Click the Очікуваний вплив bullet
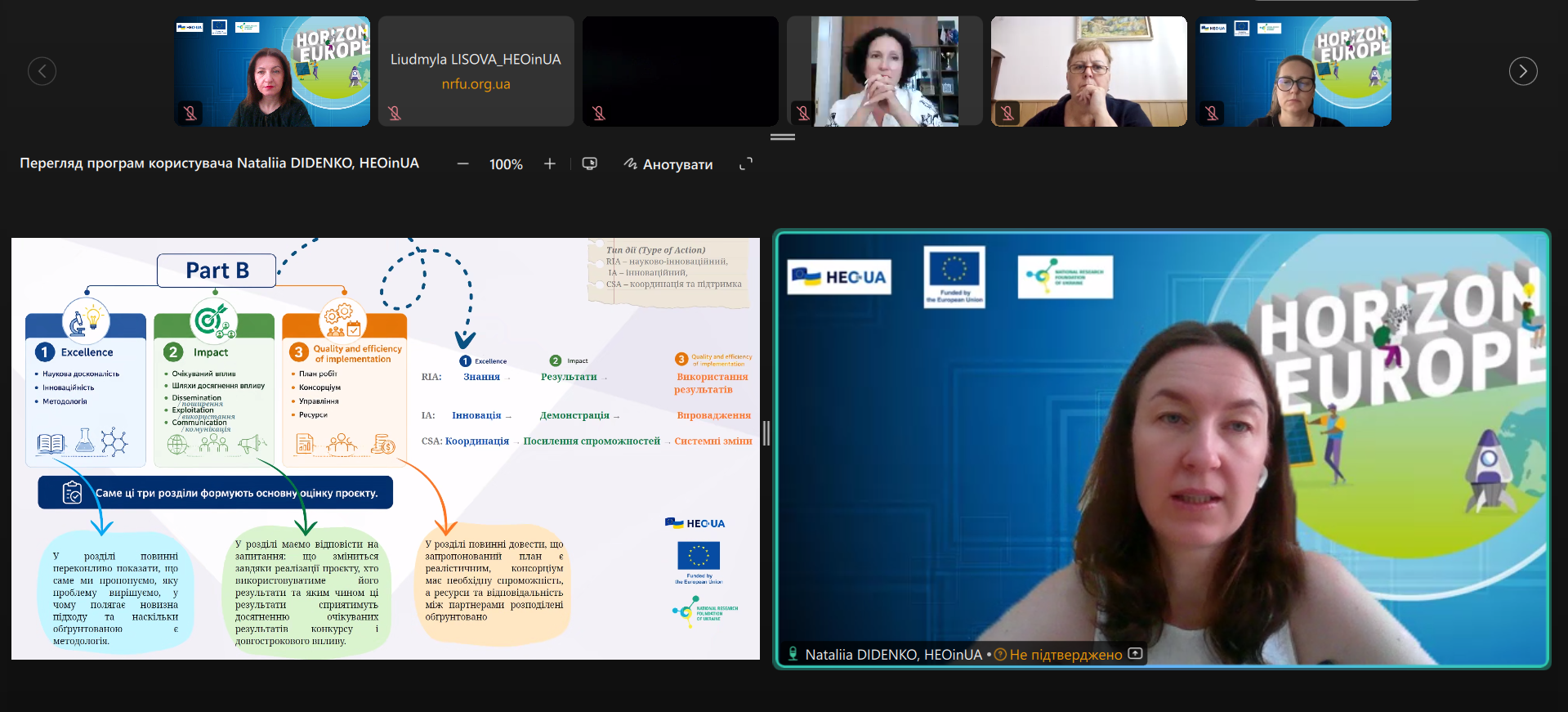This screenshot has width=1568, height=712. 203,374
